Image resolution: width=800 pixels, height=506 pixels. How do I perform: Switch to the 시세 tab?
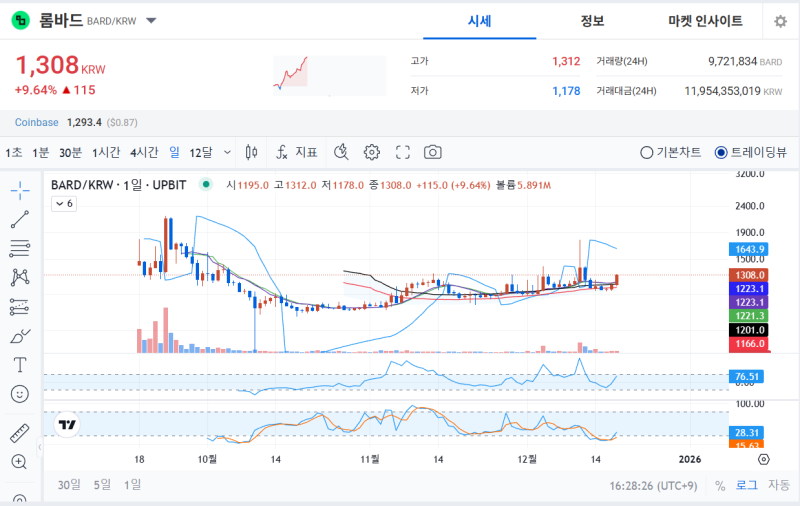(480, 21)
